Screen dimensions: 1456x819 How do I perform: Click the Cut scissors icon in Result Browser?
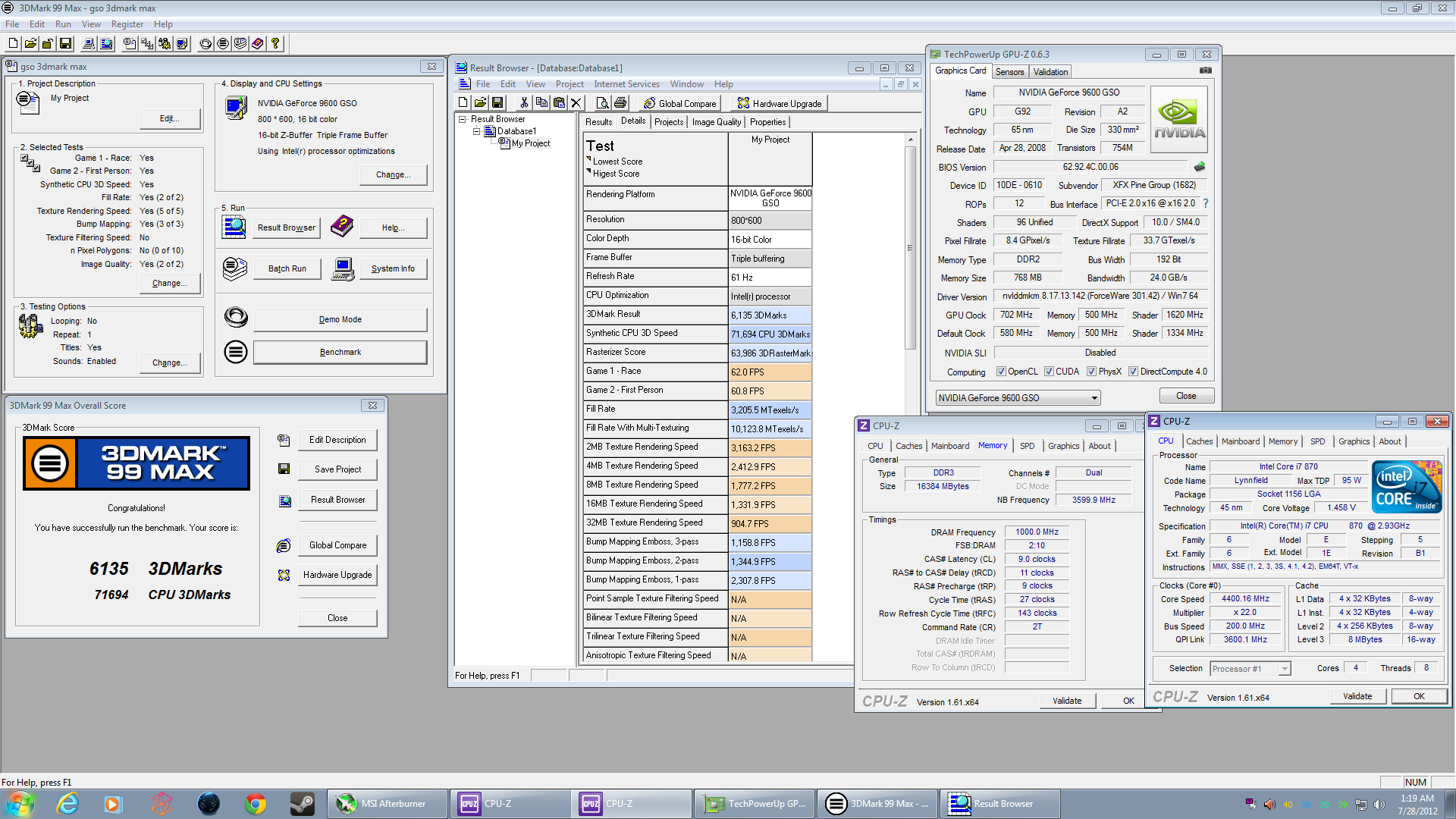(x=524, y=103)
